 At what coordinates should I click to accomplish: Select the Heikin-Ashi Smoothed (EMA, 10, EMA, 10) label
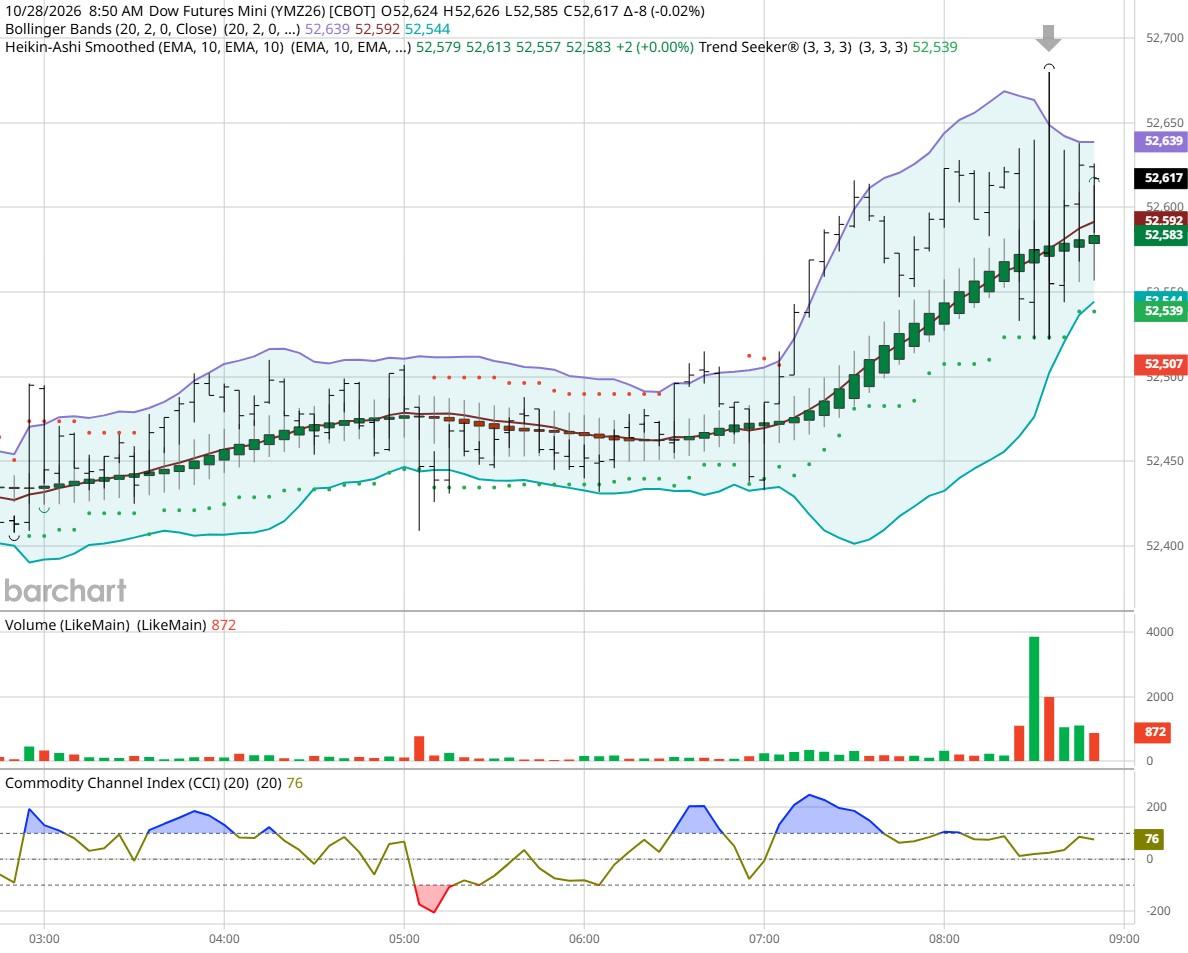[x=145, y=47]
